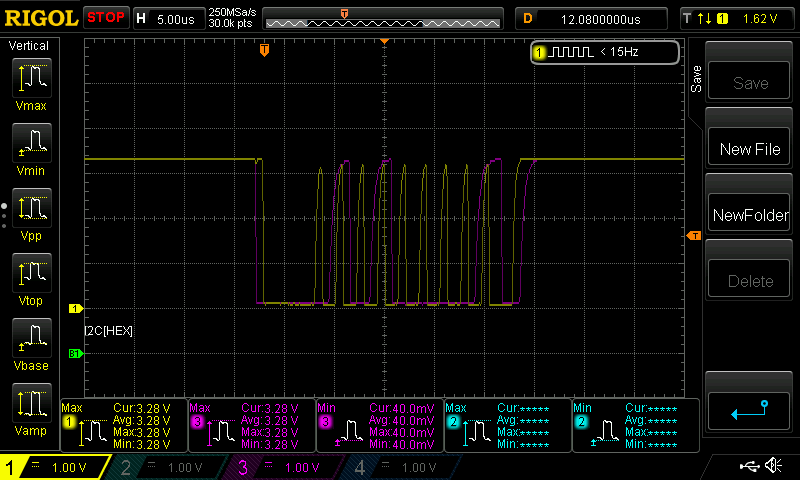The width and height of the screenshot is (800, 480).
Task: Click the NewFolder button
Action: click(749, 212)
